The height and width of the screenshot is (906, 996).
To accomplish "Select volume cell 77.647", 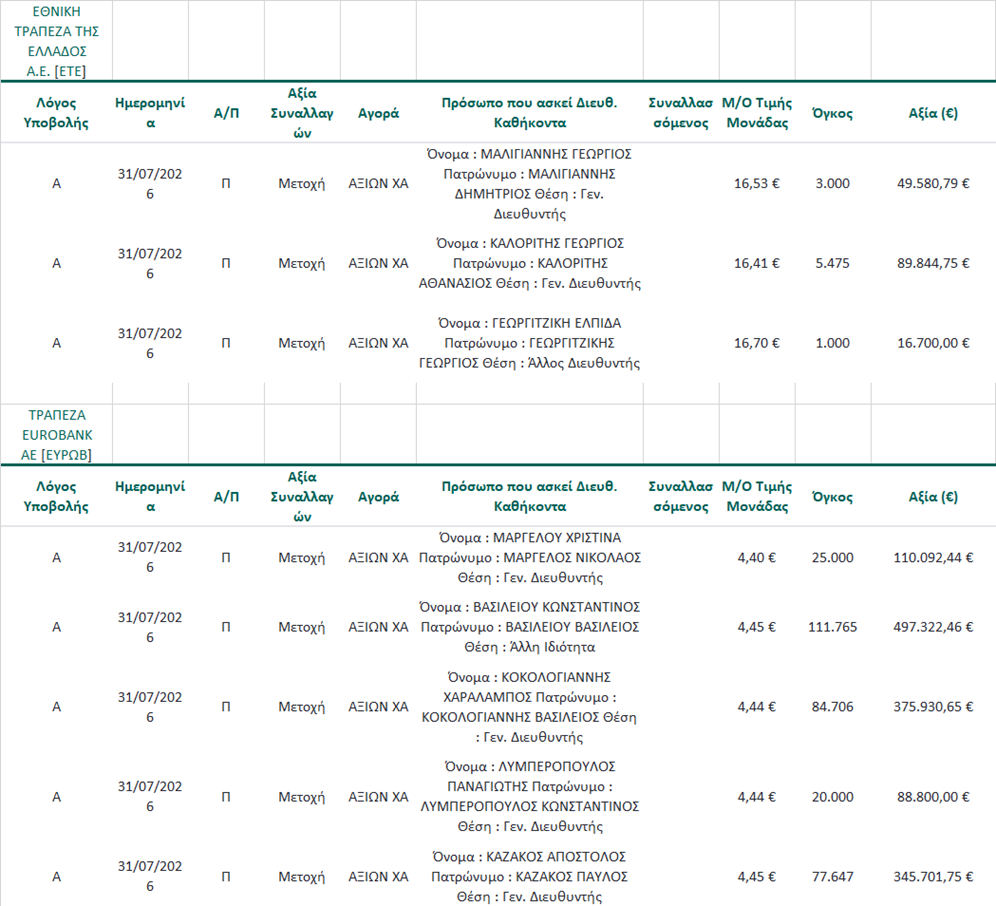I will point(833,877).
